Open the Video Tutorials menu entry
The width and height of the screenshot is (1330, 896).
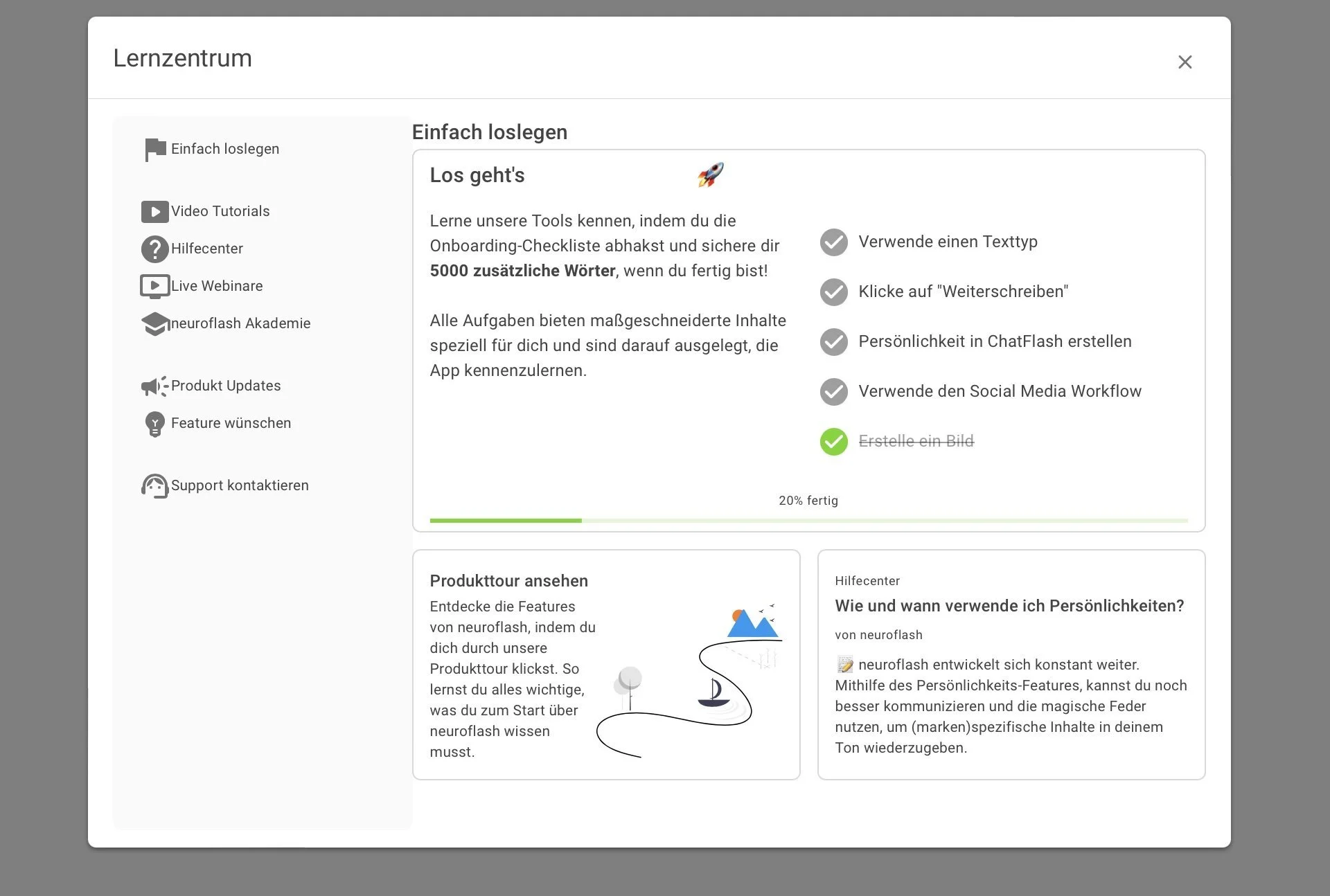click(220, 211)
